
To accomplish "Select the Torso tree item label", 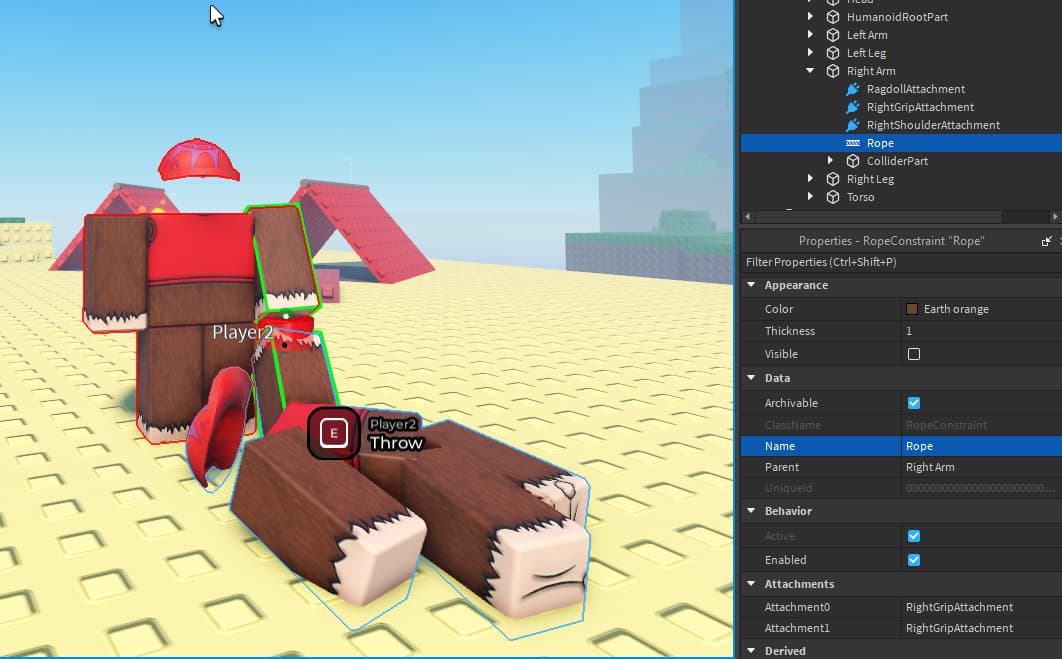I will click(860, 197).
